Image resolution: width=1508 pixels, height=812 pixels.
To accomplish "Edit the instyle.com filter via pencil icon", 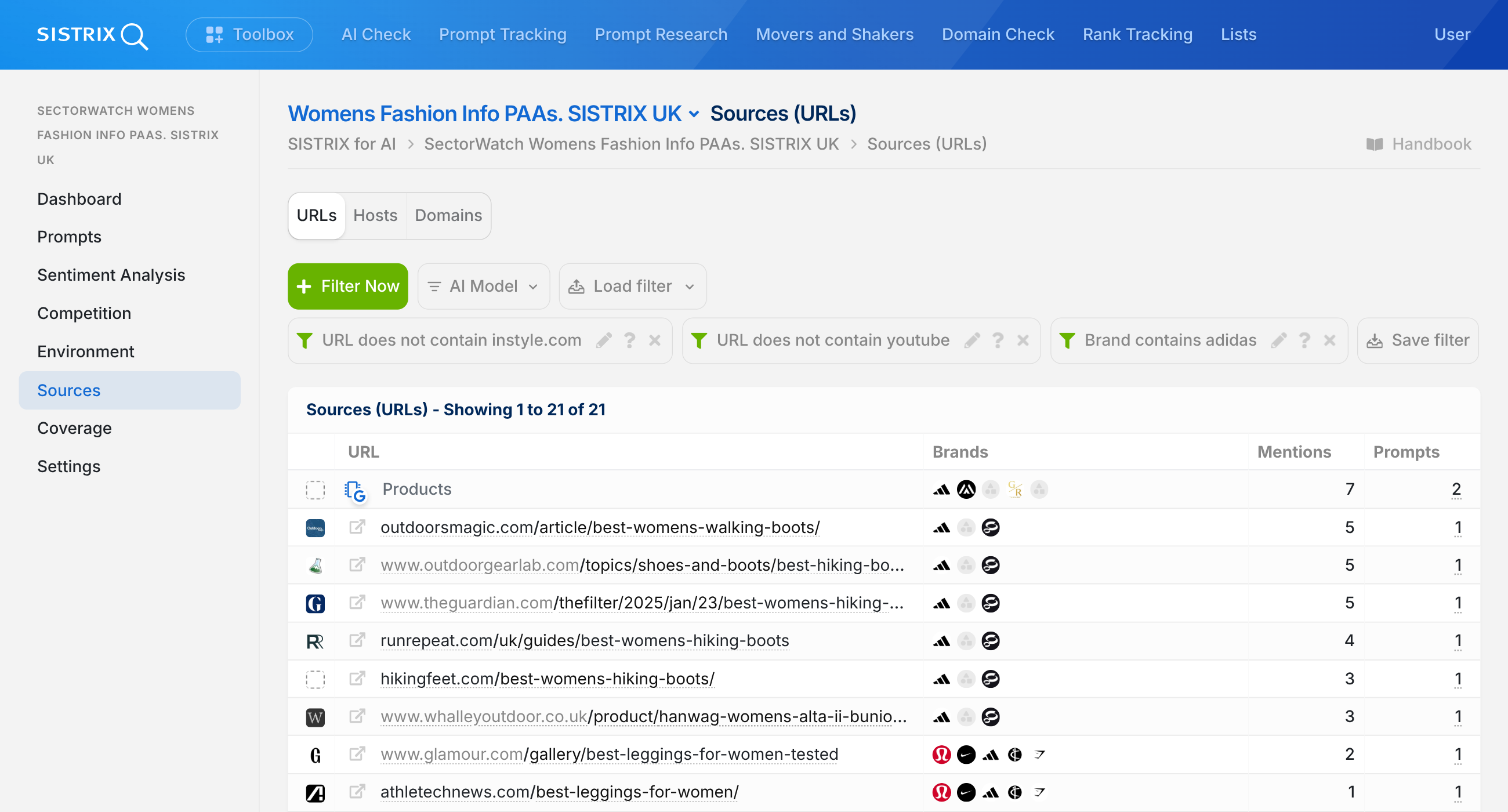I will click(604, 340).
